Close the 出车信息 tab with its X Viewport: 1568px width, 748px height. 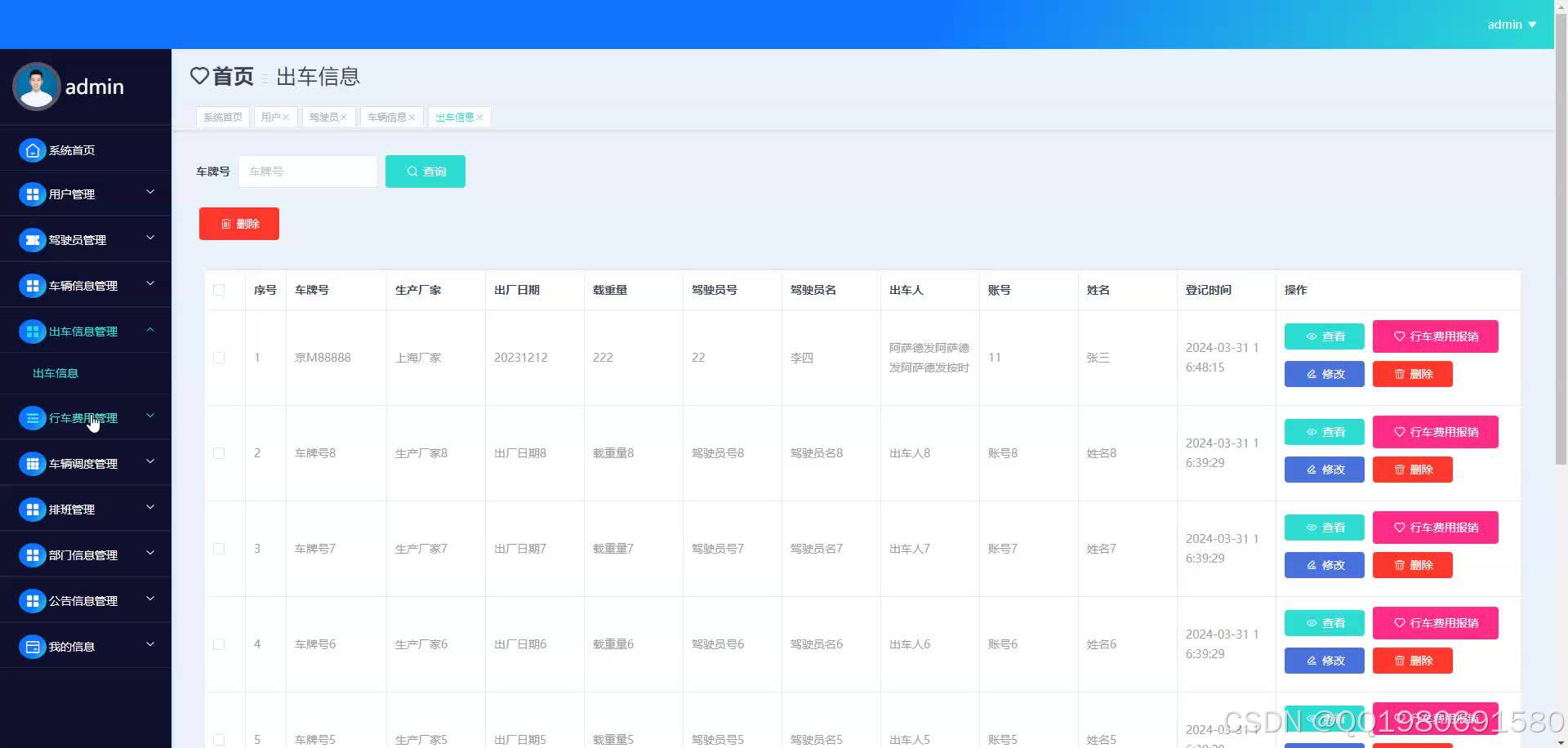coord(479,118)
